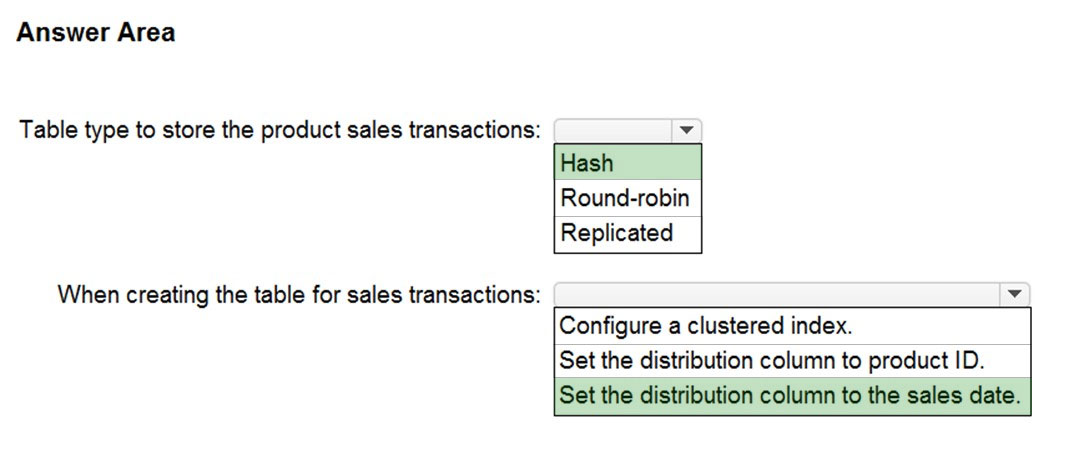This screenshot has width=1074, height=464.
Task: Open the table type dropdown arrow
Action: point(686,130)
